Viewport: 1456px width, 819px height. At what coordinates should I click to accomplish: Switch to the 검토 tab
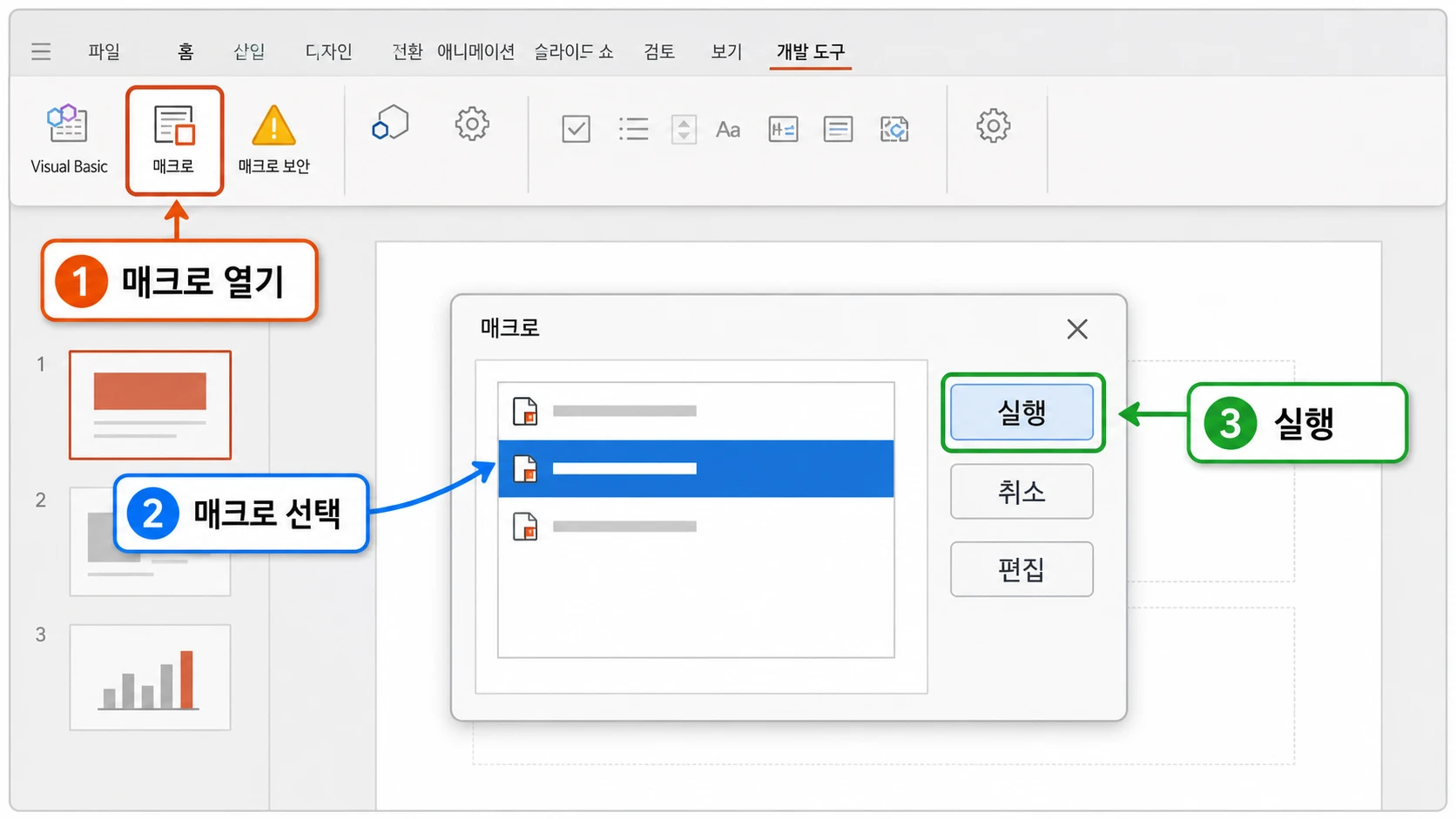pos(659,51)
